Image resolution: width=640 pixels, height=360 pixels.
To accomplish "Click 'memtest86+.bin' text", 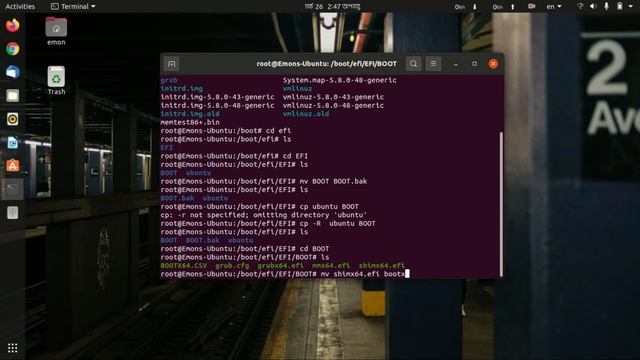I will pyautogui.click(x=190, y=122).
